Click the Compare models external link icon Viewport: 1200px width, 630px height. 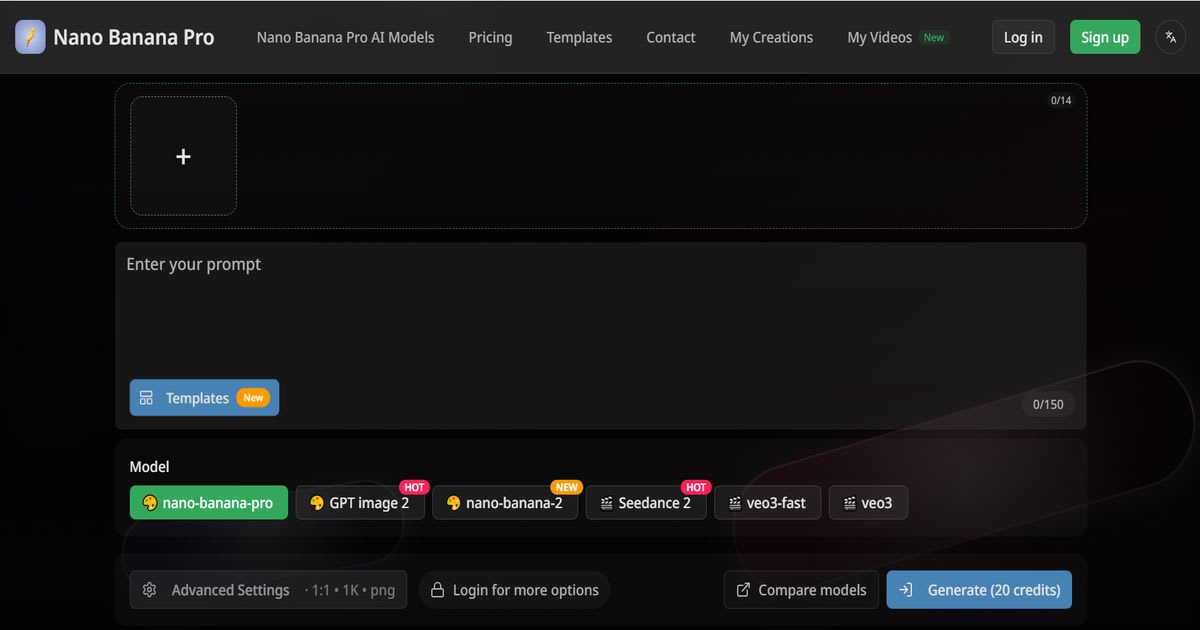(x=743, y=590)
